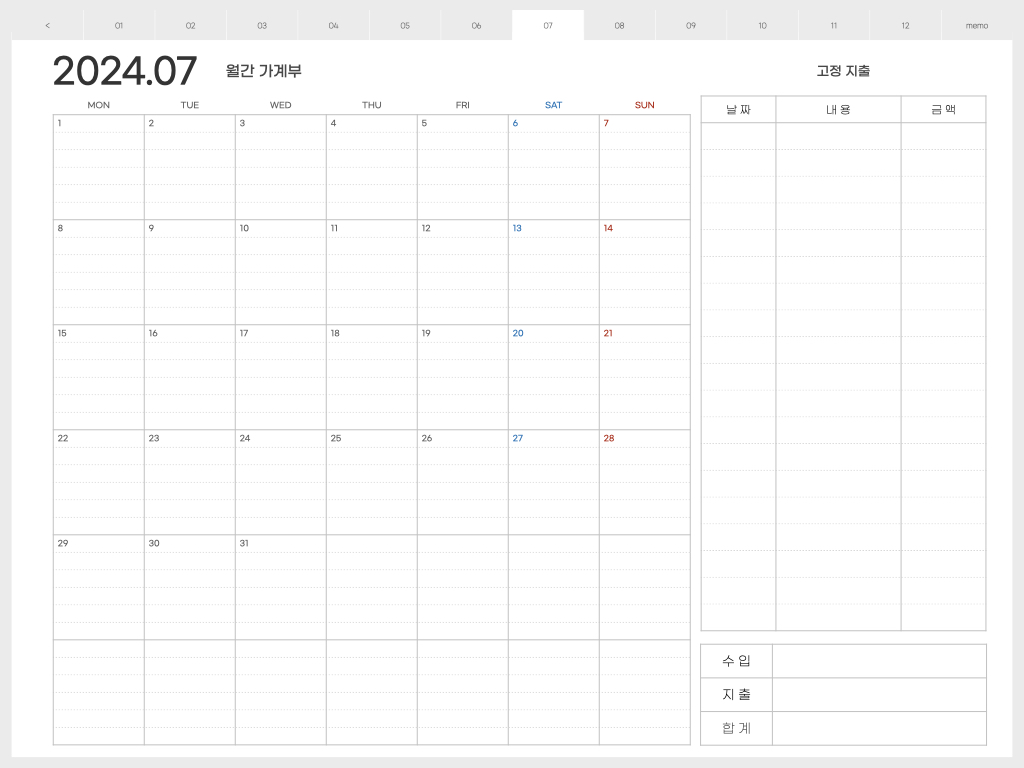This screenshot has height=768, width=1024.
Task: Select the Sunday 28 cell
Action: [645, 483]
